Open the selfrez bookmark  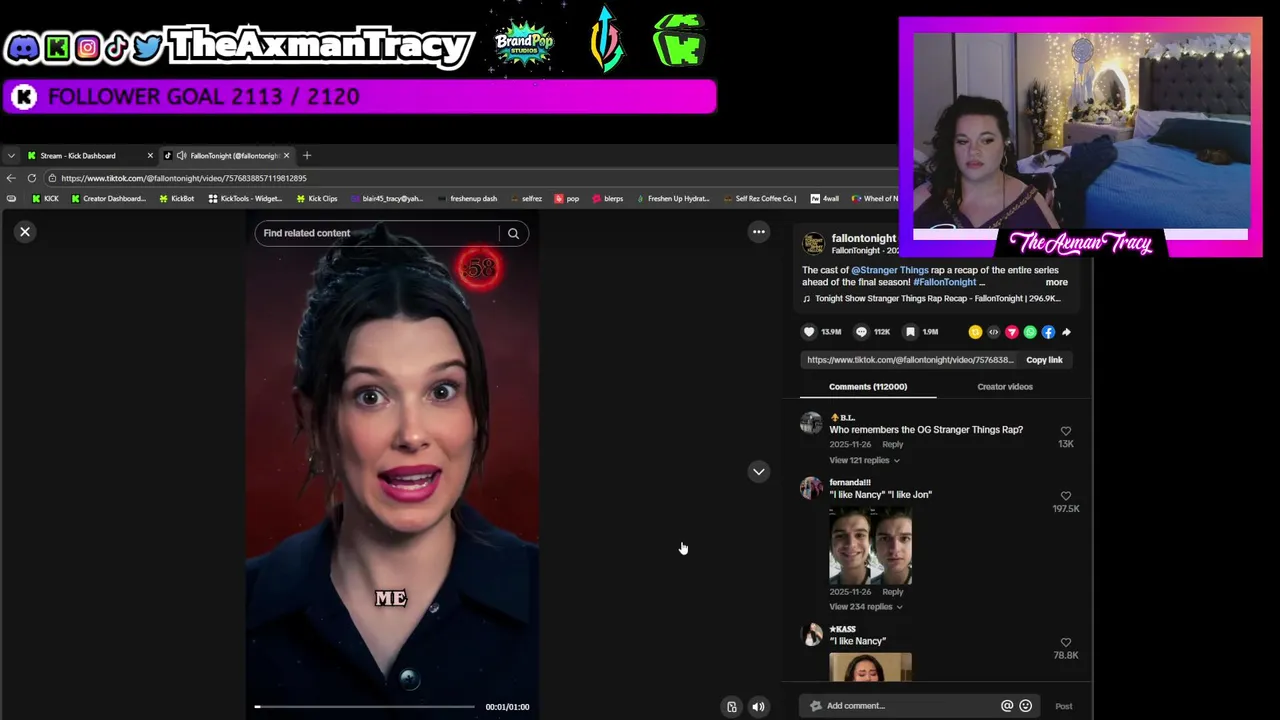click(x=525, y=198)
